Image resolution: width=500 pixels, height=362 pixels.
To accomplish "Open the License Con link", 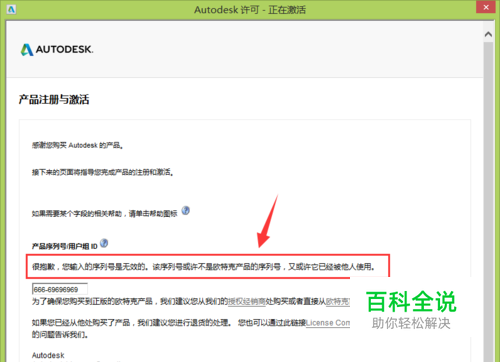I will point(328,323).
